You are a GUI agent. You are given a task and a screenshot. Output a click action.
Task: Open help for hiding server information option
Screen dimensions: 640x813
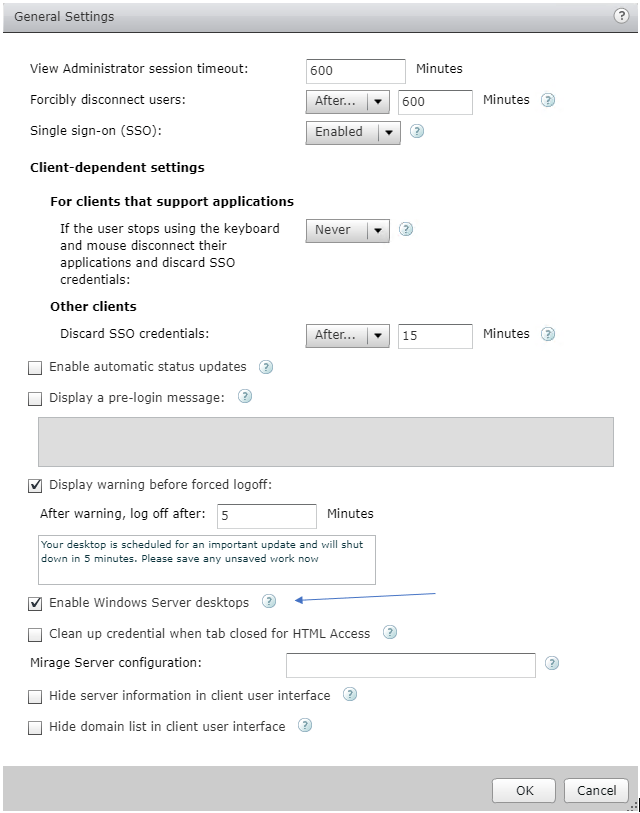click(350, 694)
